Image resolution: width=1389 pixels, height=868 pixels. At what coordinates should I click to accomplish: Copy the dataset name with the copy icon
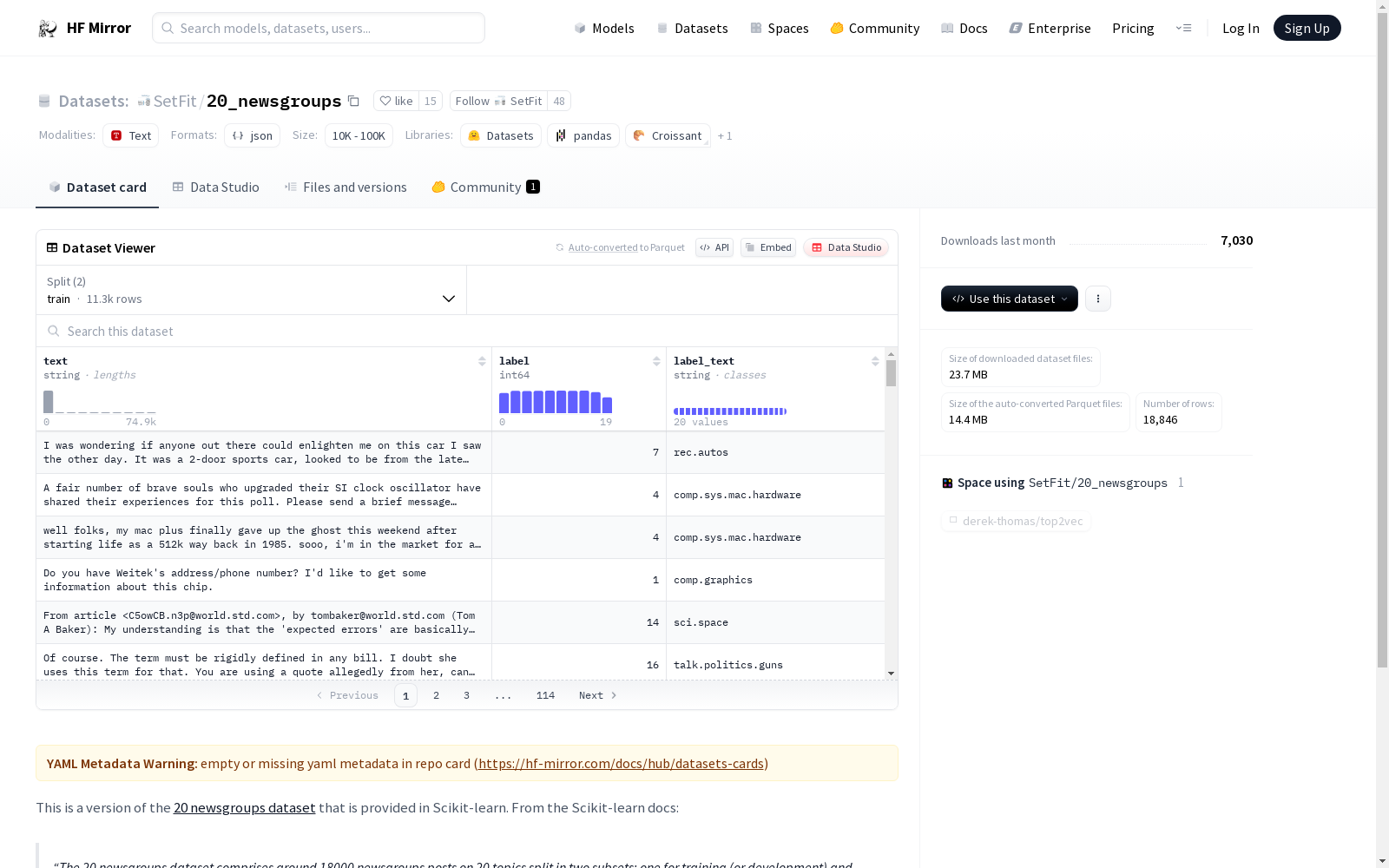[353, 101]
